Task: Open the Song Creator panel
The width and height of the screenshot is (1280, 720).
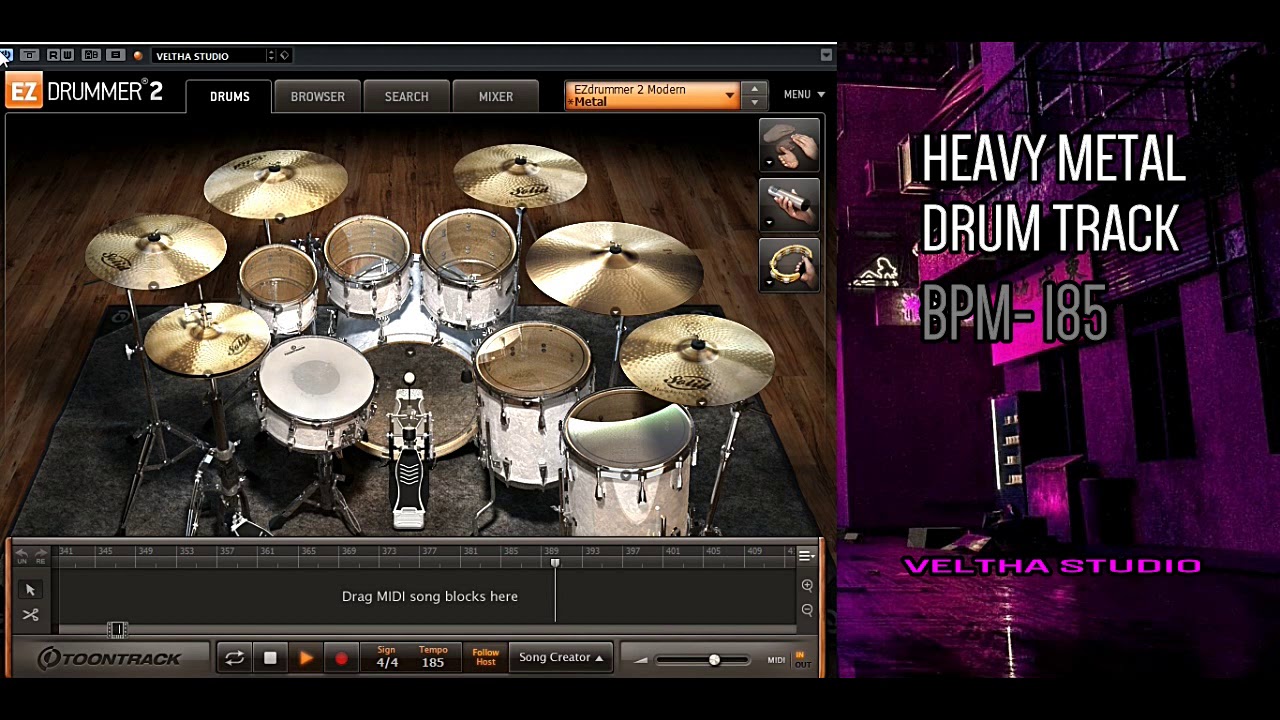Action: tap(560, 657)
